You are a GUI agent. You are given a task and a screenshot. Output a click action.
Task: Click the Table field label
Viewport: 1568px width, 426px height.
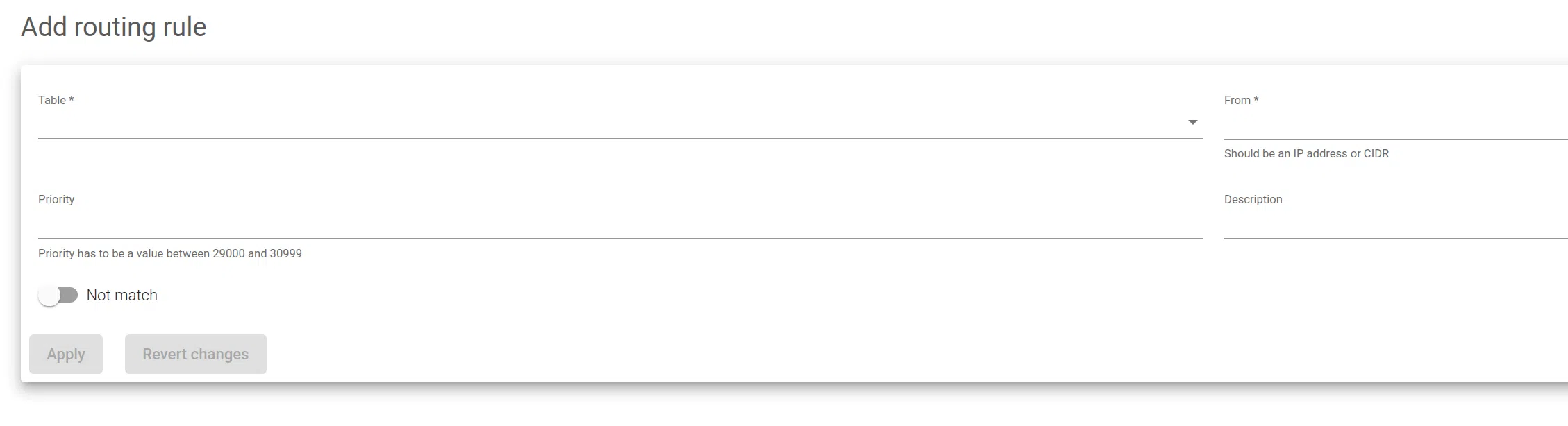(52, 101)
